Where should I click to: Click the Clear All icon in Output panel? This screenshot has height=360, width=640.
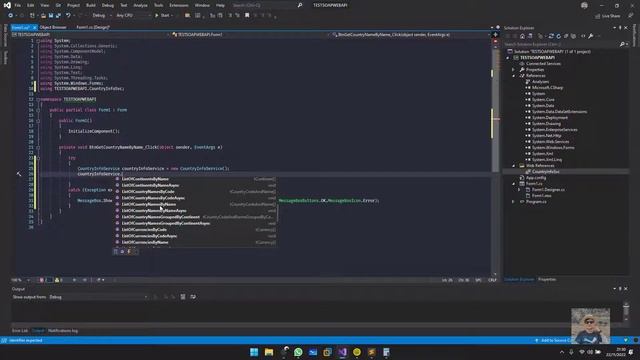pos(183,297)
